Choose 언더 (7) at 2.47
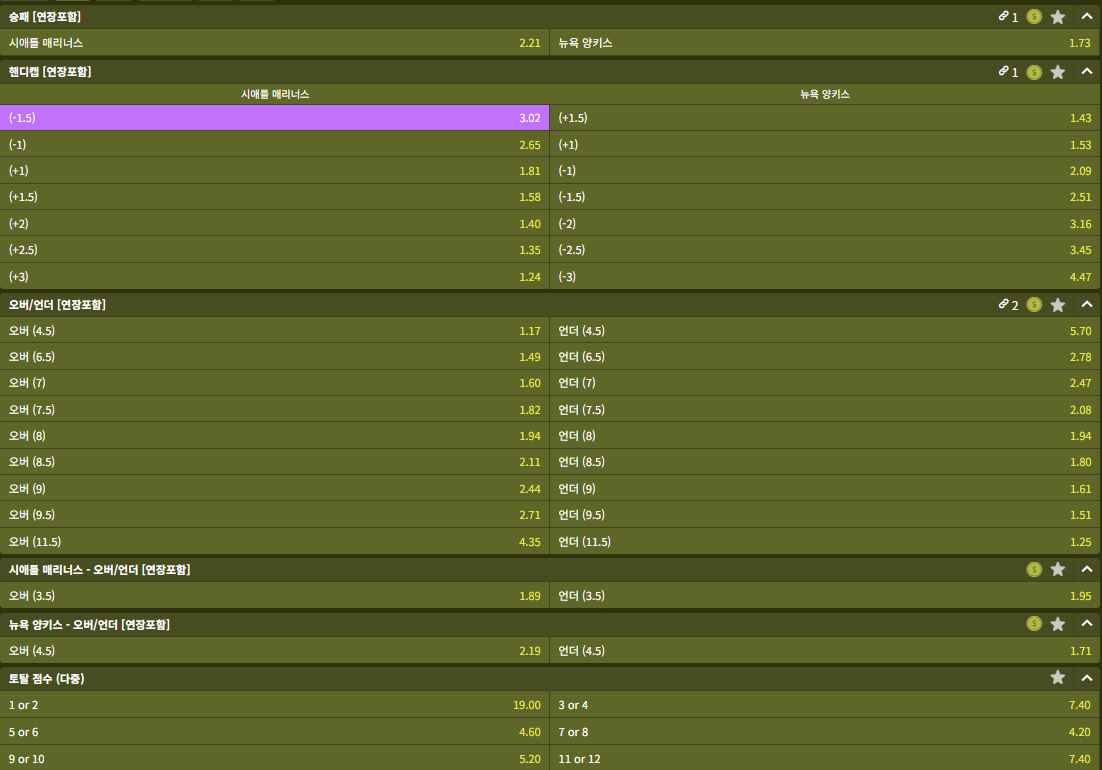 pos(825,383)
